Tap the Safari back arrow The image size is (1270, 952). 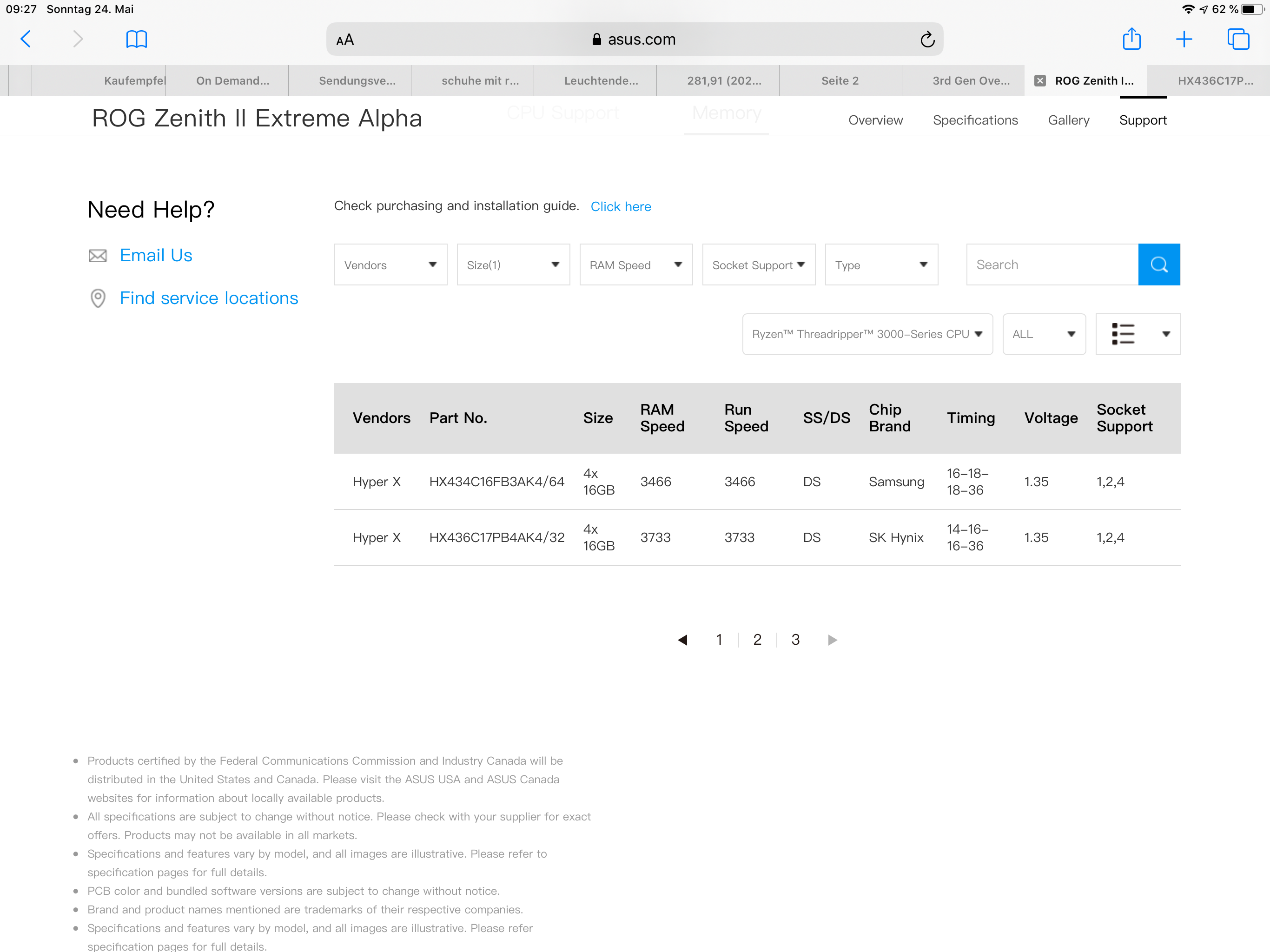click(x=26, y=39)
